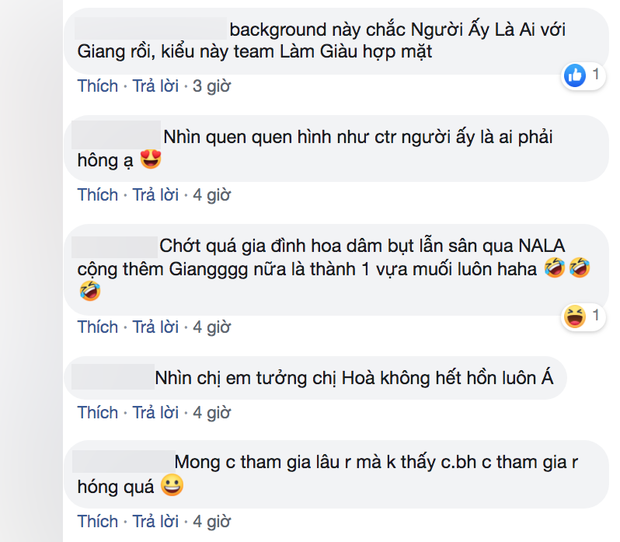Click the grinning emoji in the last comment
The image size is (620, 542).
(x=172, y=485)
